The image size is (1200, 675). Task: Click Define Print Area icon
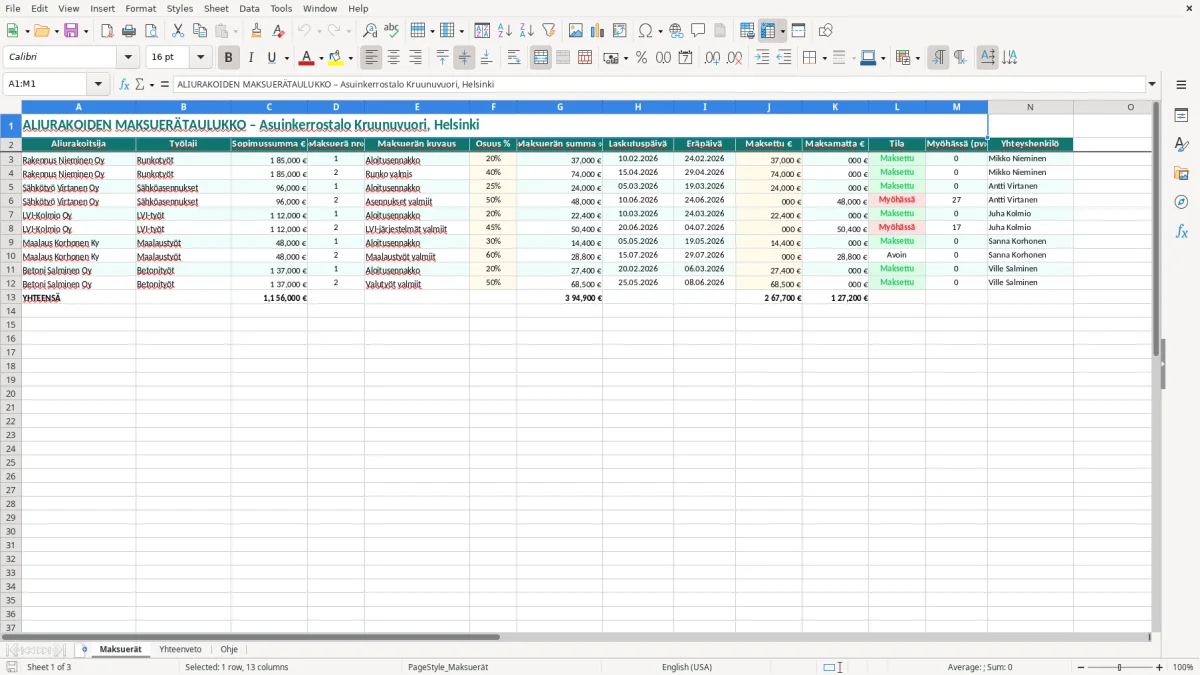click(747, 31)
